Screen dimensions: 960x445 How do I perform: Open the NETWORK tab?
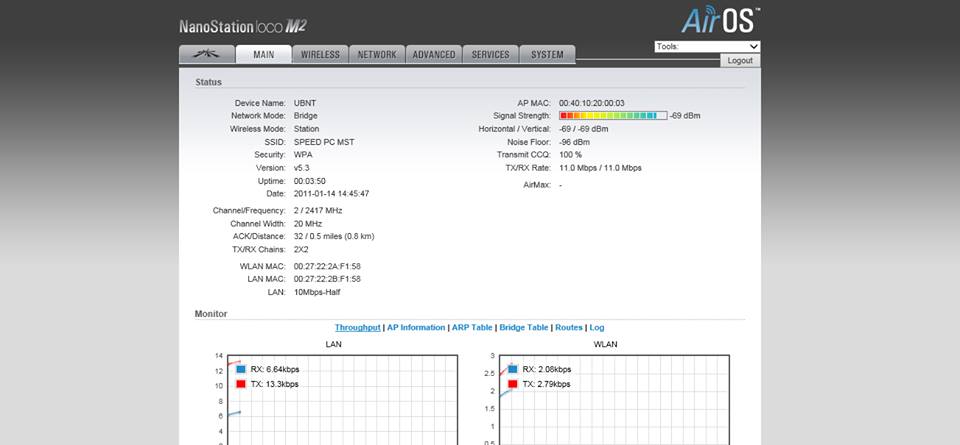(377, 54)
